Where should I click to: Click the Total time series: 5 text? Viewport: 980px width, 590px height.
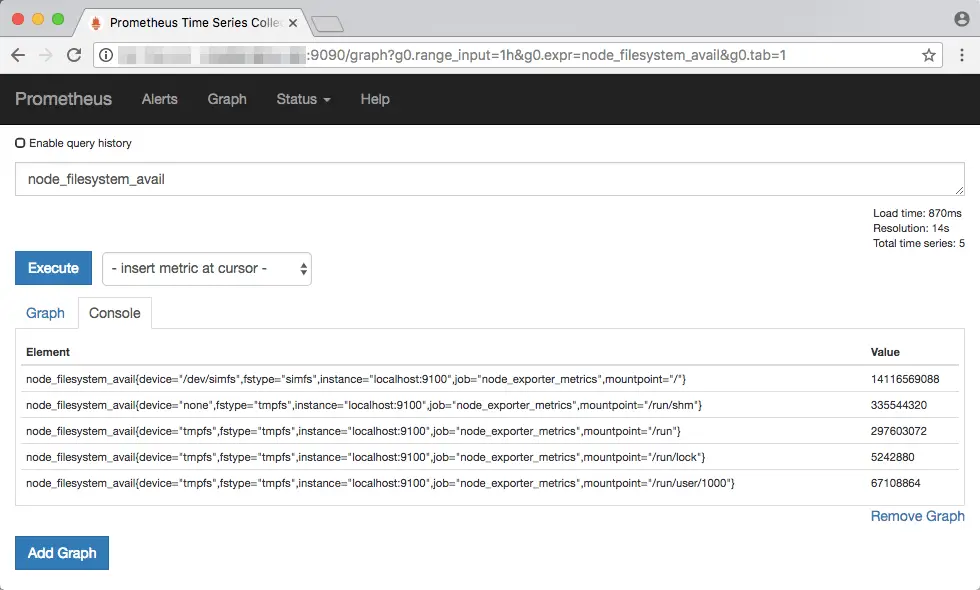(x=919, y=243)
